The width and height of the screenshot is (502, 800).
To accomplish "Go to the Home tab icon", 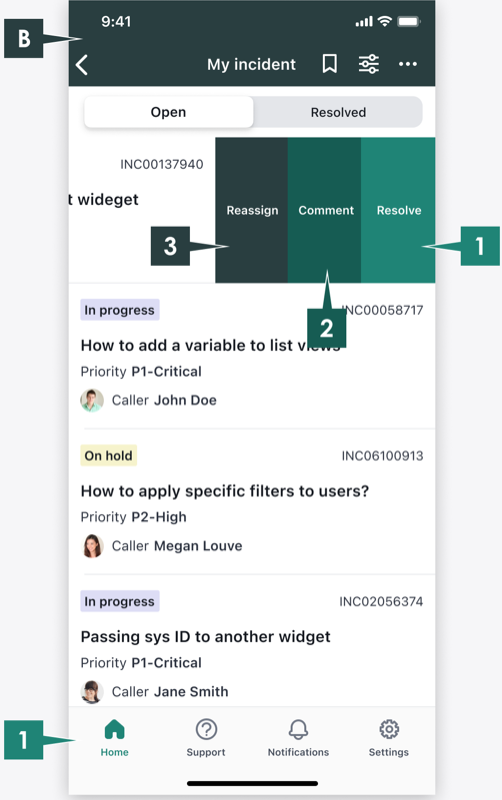I will [x=114, y=729].
